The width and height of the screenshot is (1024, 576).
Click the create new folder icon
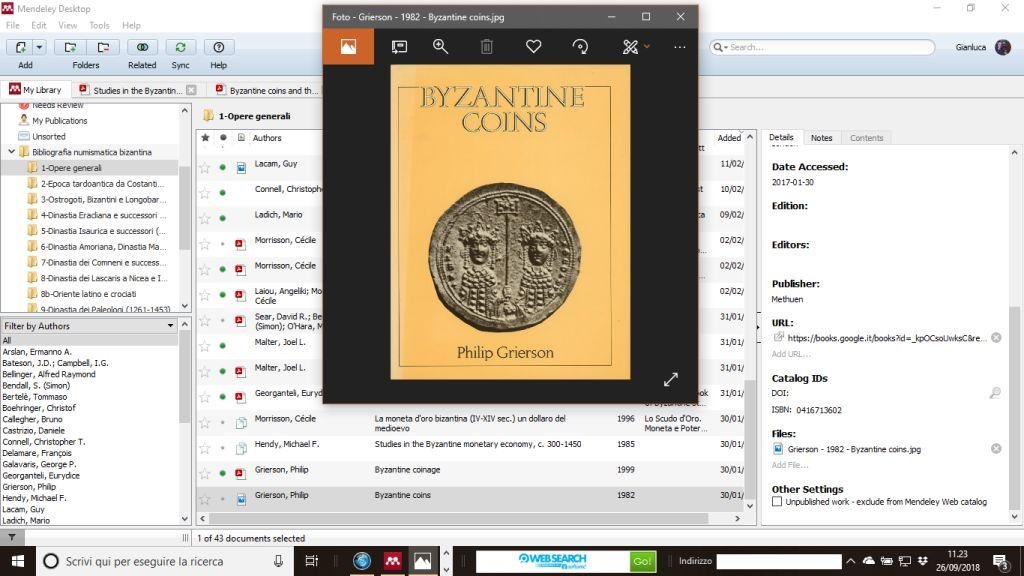tap(70, 47)
